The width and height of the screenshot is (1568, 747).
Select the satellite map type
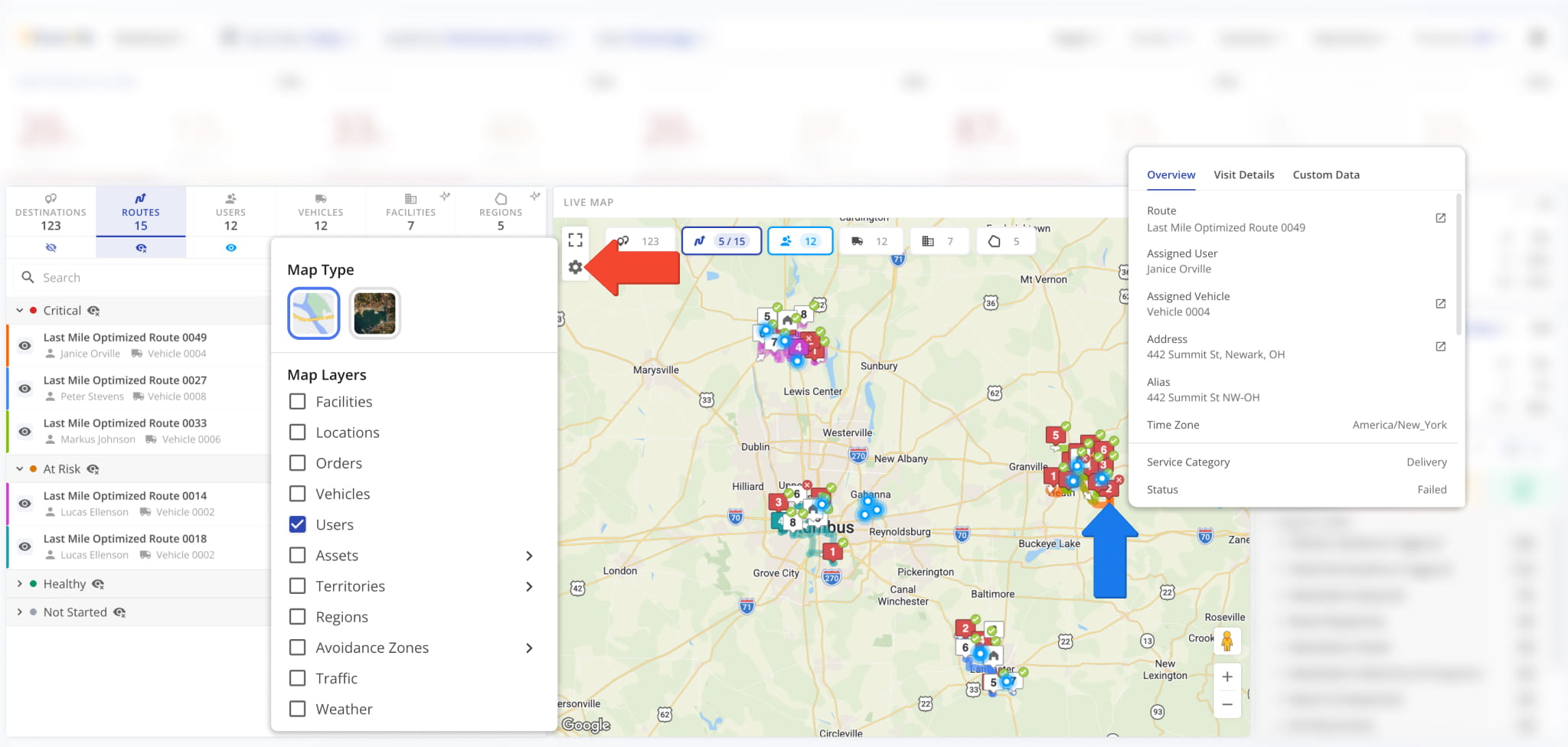[374, 313]
